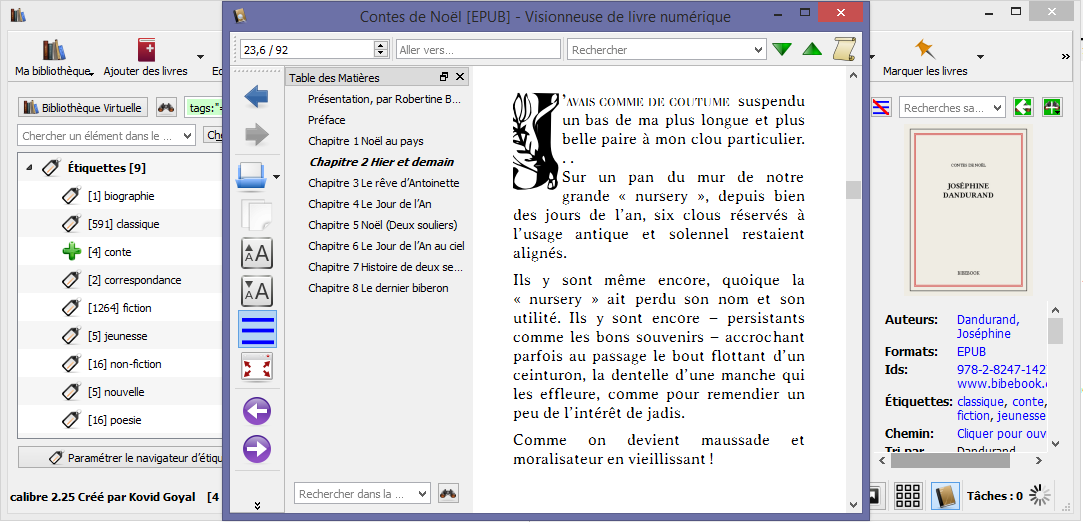1083x522 pixels.
Task: Click the Ma bibliothèque bookshelf icon
Action: tap(54, 50)
